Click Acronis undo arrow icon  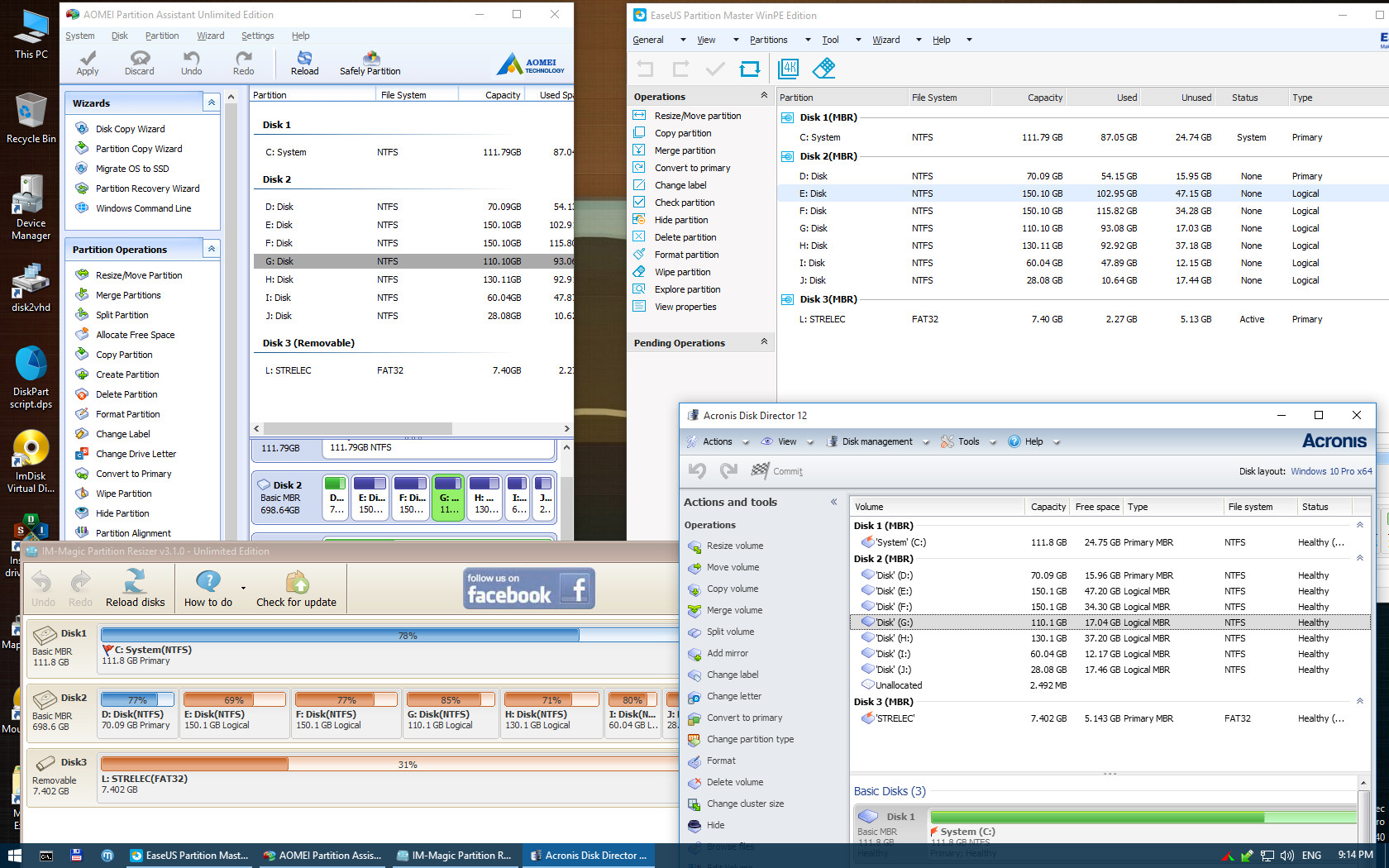pyautogui.click(x=697, y=470)
